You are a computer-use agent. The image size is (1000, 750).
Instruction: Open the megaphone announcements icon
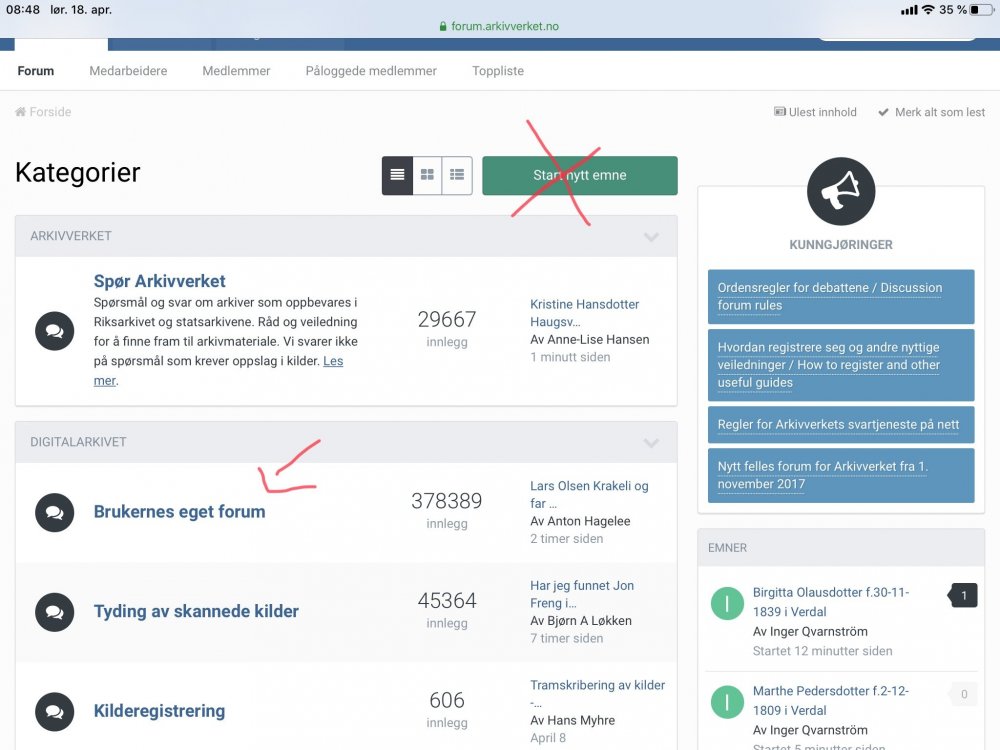[x=841, y=191]
